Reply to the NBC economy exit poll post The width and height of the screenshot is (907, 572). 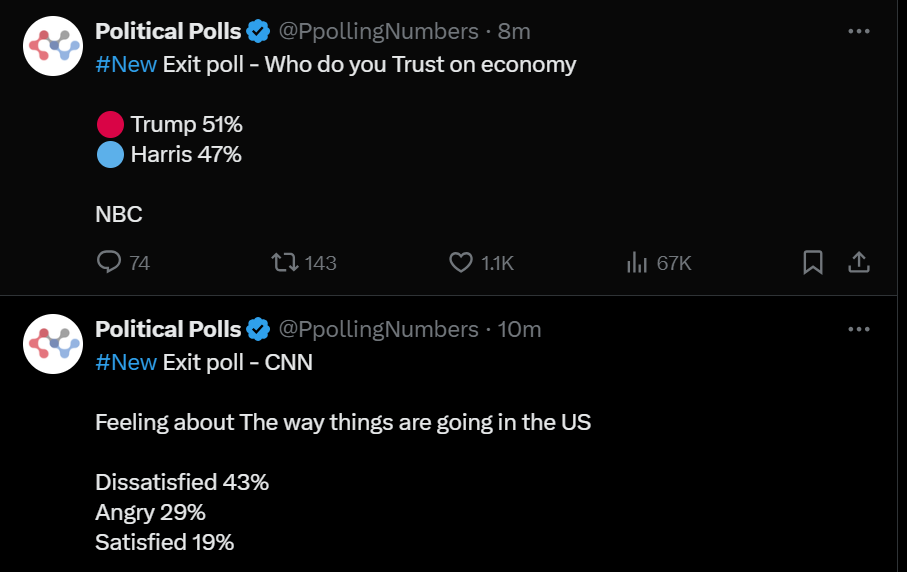tap(109, 262)
